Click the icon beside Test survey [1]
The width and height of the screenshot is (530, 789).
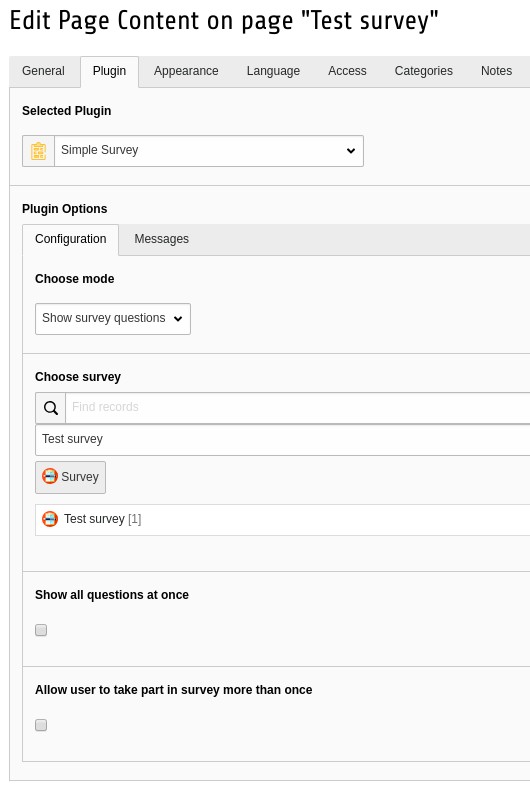pos(49,519)
